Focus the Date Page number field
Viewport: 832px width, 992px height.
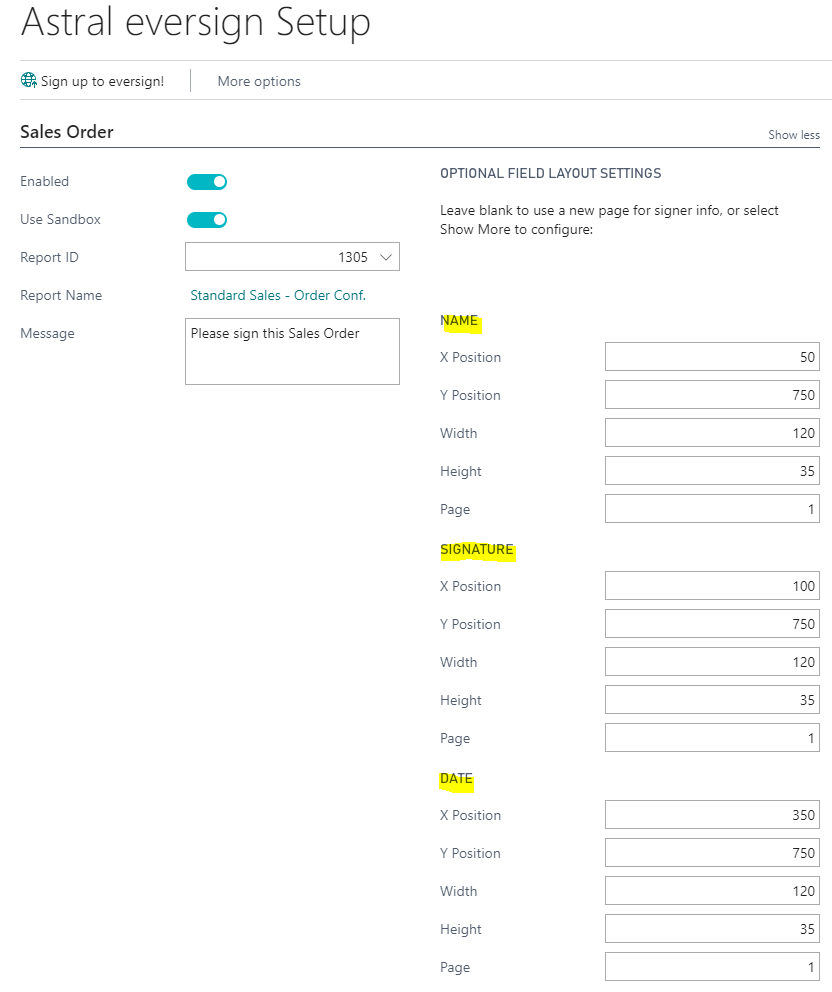[x=712, y=967]
